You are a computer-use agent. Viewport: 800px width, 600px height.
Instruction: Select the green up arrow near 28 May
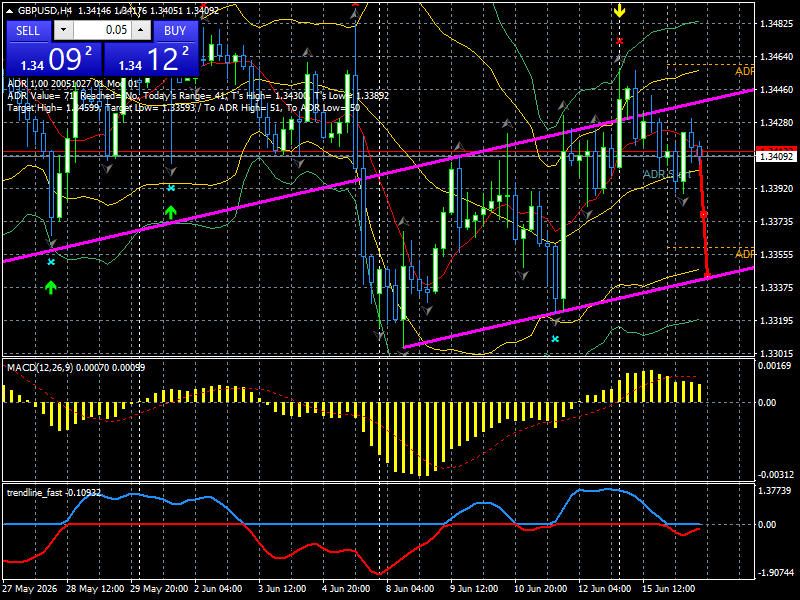coord(50,287)
